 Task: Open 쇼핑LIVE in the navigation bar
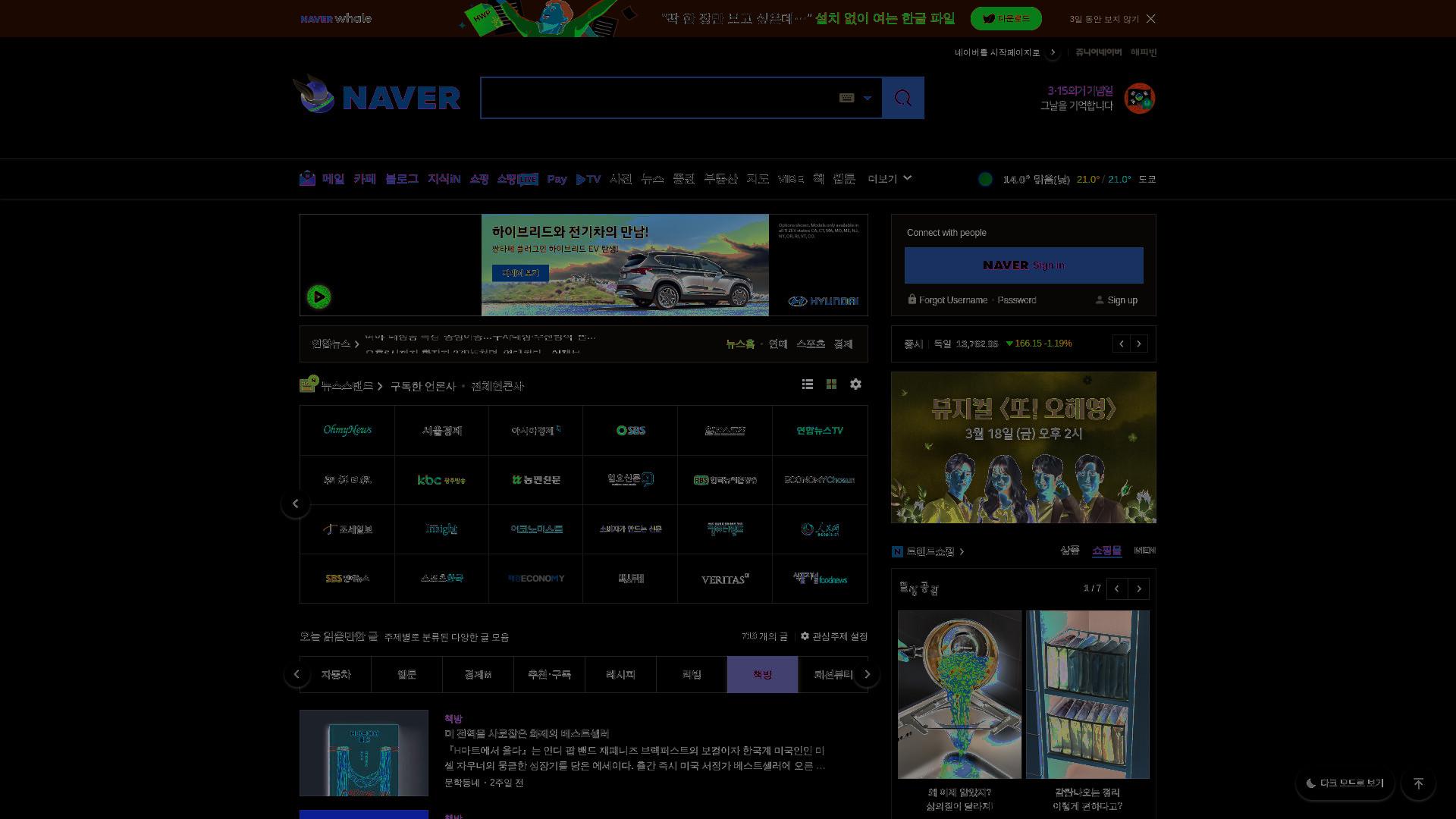point(517,179)
